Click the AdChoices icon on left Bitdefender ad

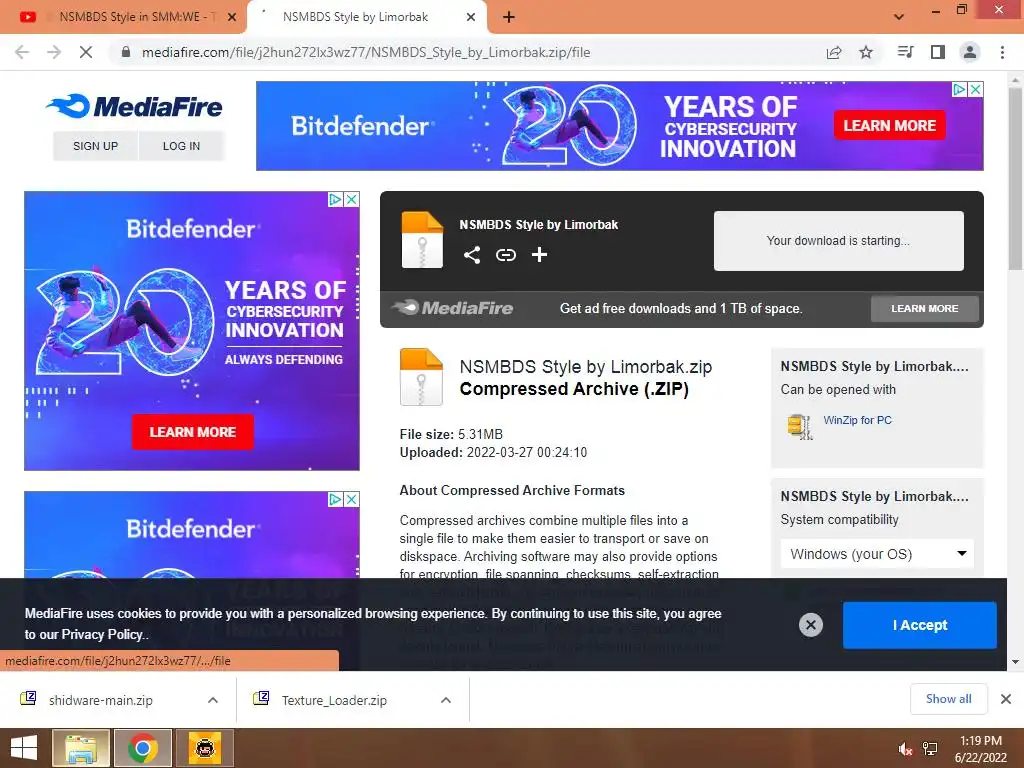[x=335, y=199]
